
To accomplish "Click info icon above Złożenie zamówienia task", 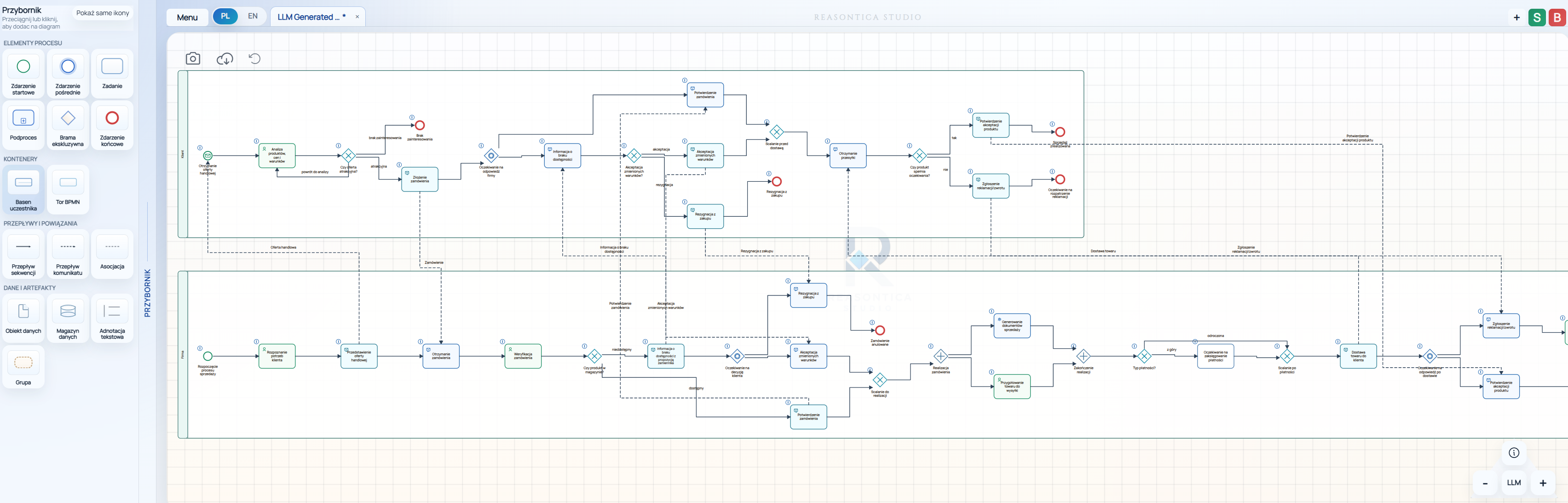I will point(399,165).
